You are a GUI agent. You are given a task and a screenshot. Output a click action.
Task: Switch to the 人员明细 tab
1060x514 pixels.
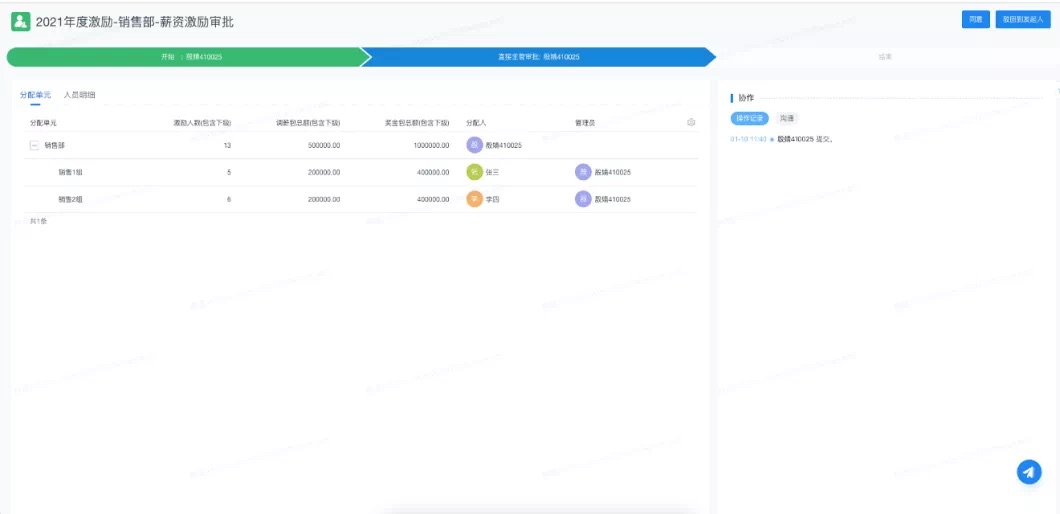pos(80,95)
